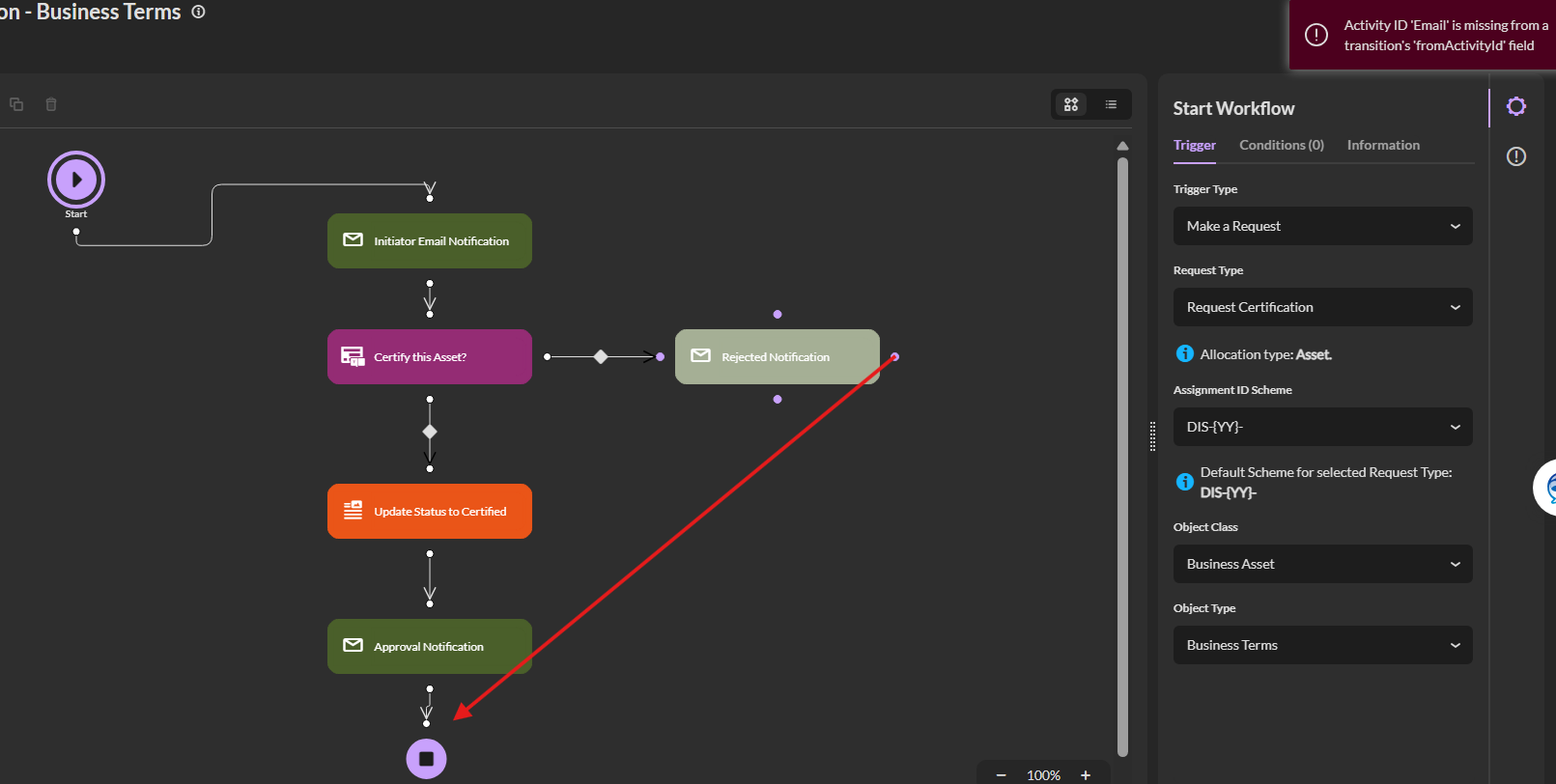Select the Rejected Notification node
1556x784 pixels.
[778, 357]
